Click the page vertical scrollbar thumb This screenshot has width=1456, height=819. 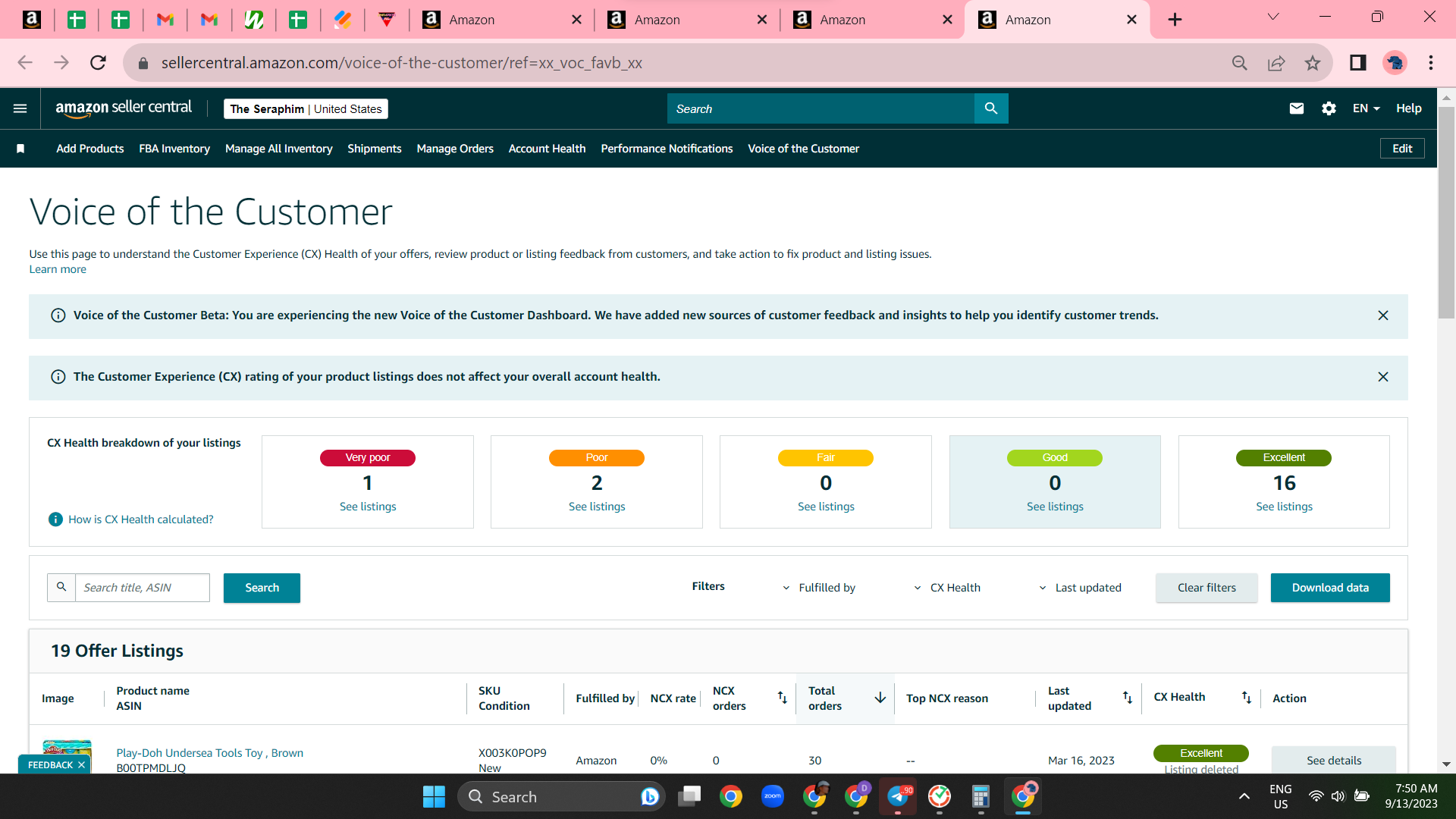coord(1446,212)
